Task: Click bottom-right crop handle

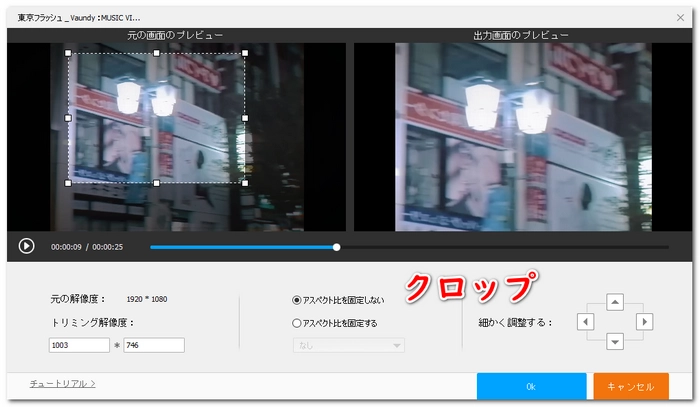Action: [245, 183]
